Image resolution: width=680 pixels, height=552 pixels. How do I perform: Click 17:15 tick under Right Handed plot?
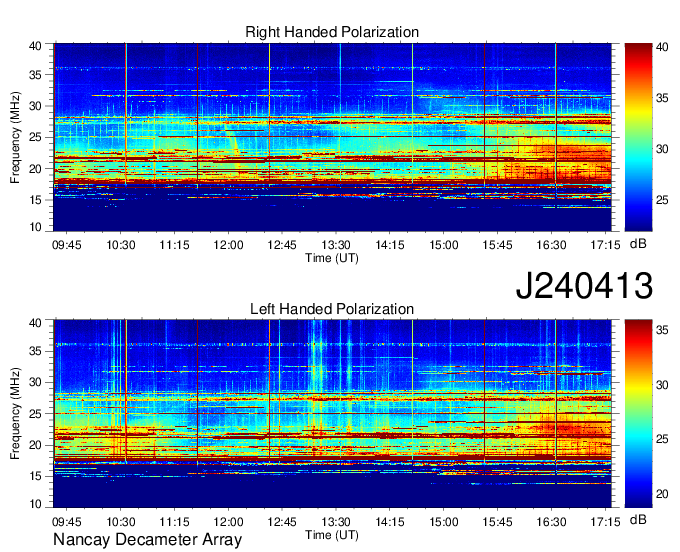(x=605, y=245)
